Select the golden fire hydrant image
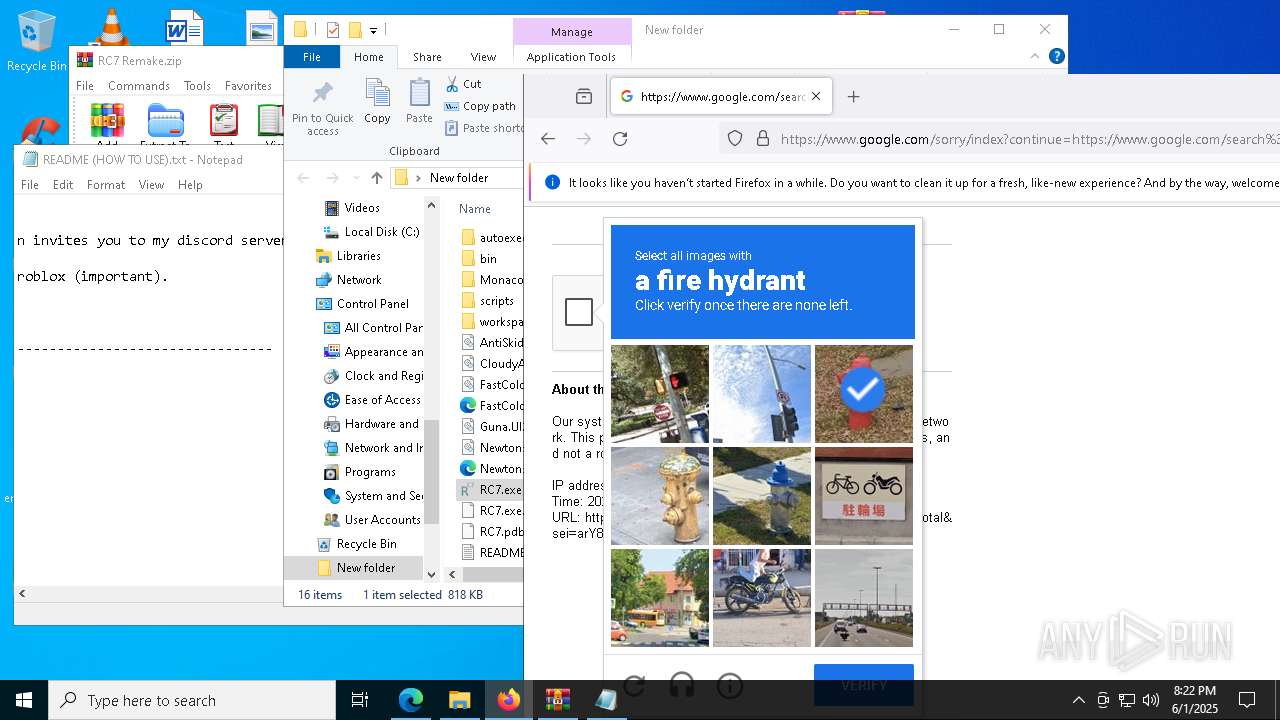Viewport: 1280px width, 720px height. point(660,496)
